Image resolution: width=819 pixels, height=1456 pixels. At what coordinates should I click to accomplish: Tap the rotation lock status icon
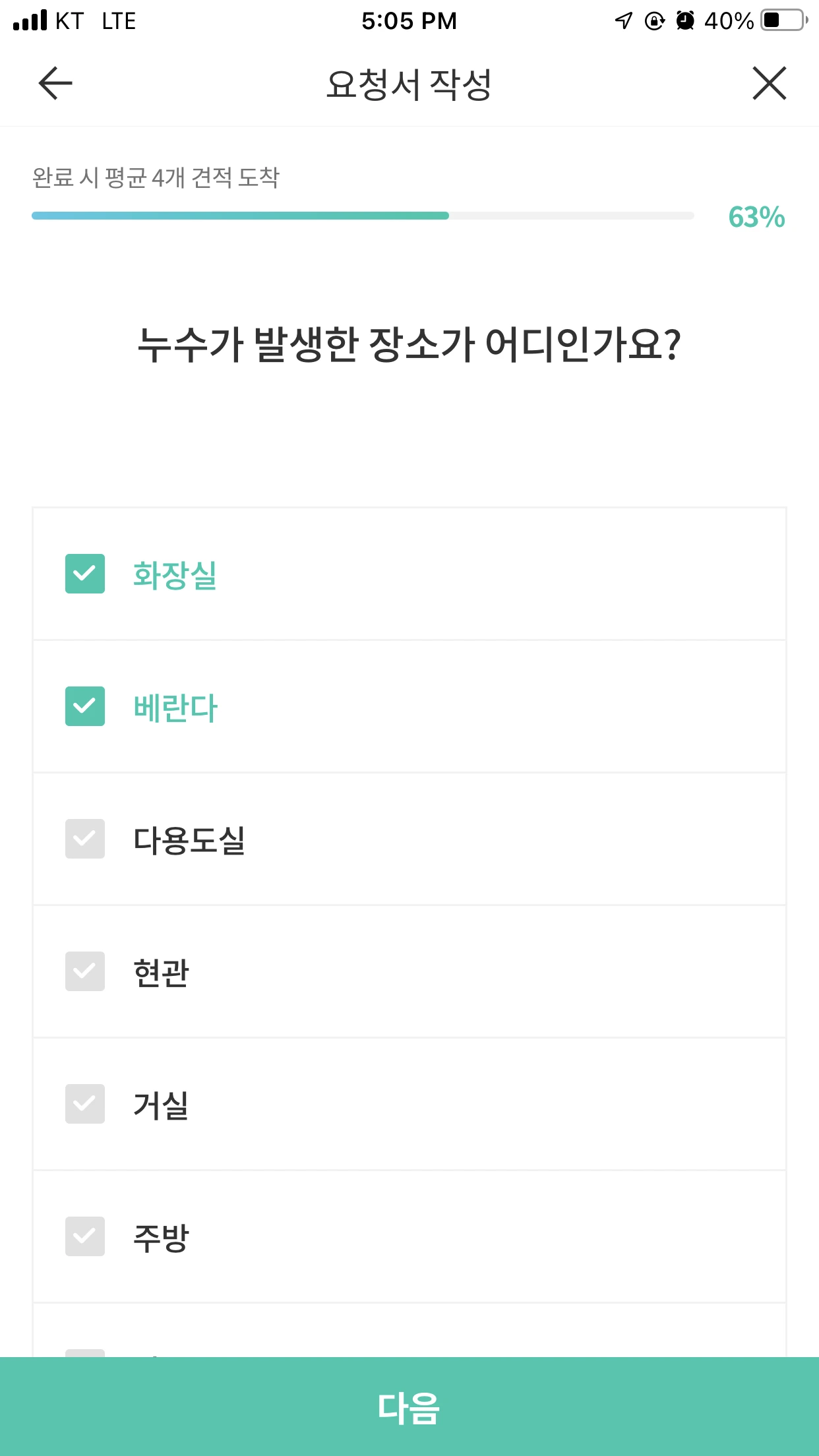coord(654,21)
